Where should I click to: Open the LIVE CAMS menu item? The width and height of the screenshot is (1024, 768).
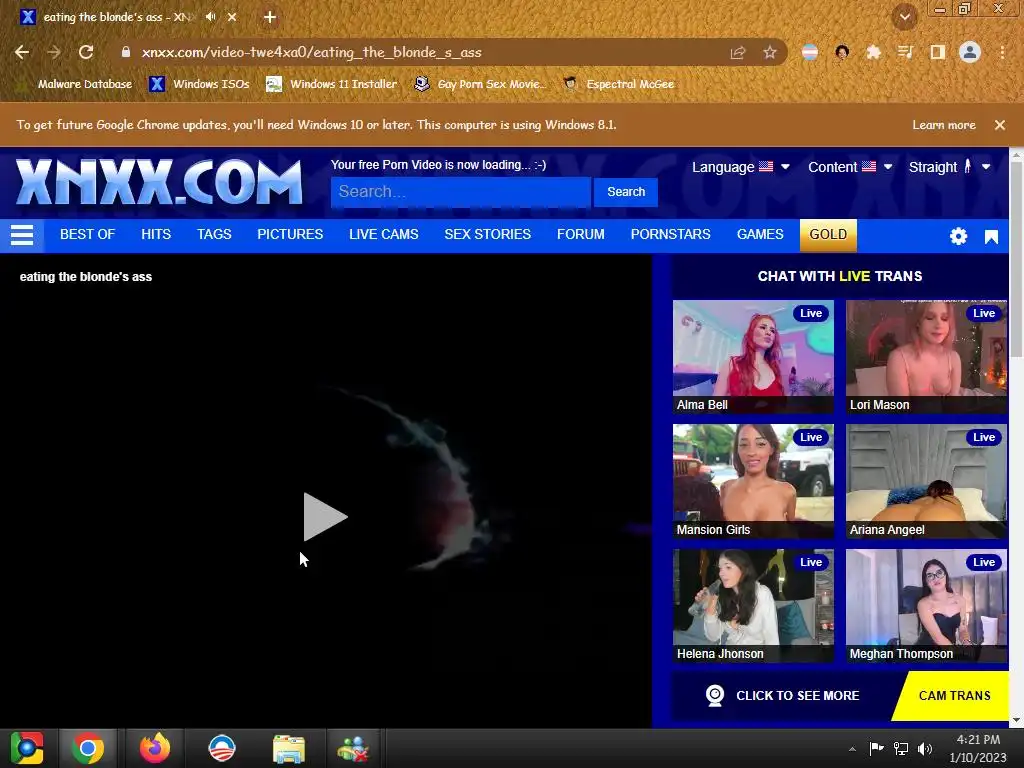click(x=383, y=234)
